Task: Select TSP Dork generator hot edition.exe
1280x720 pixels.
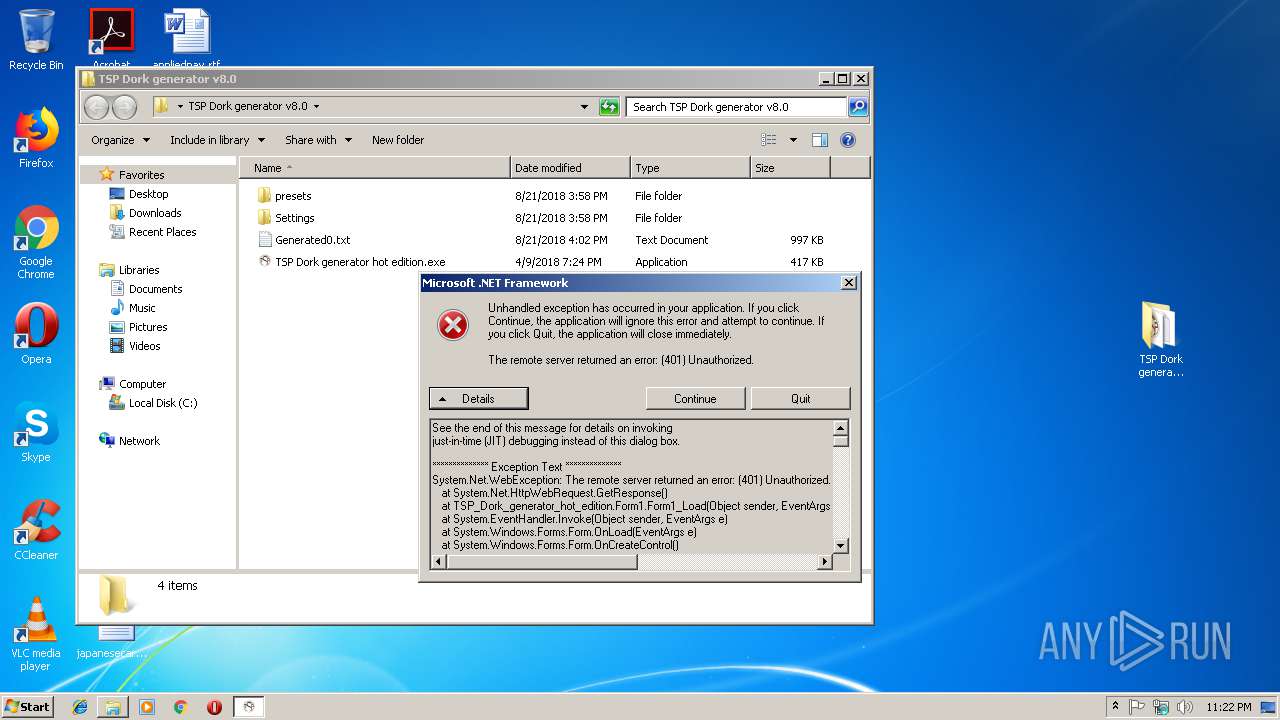Action: click(351, 262)
